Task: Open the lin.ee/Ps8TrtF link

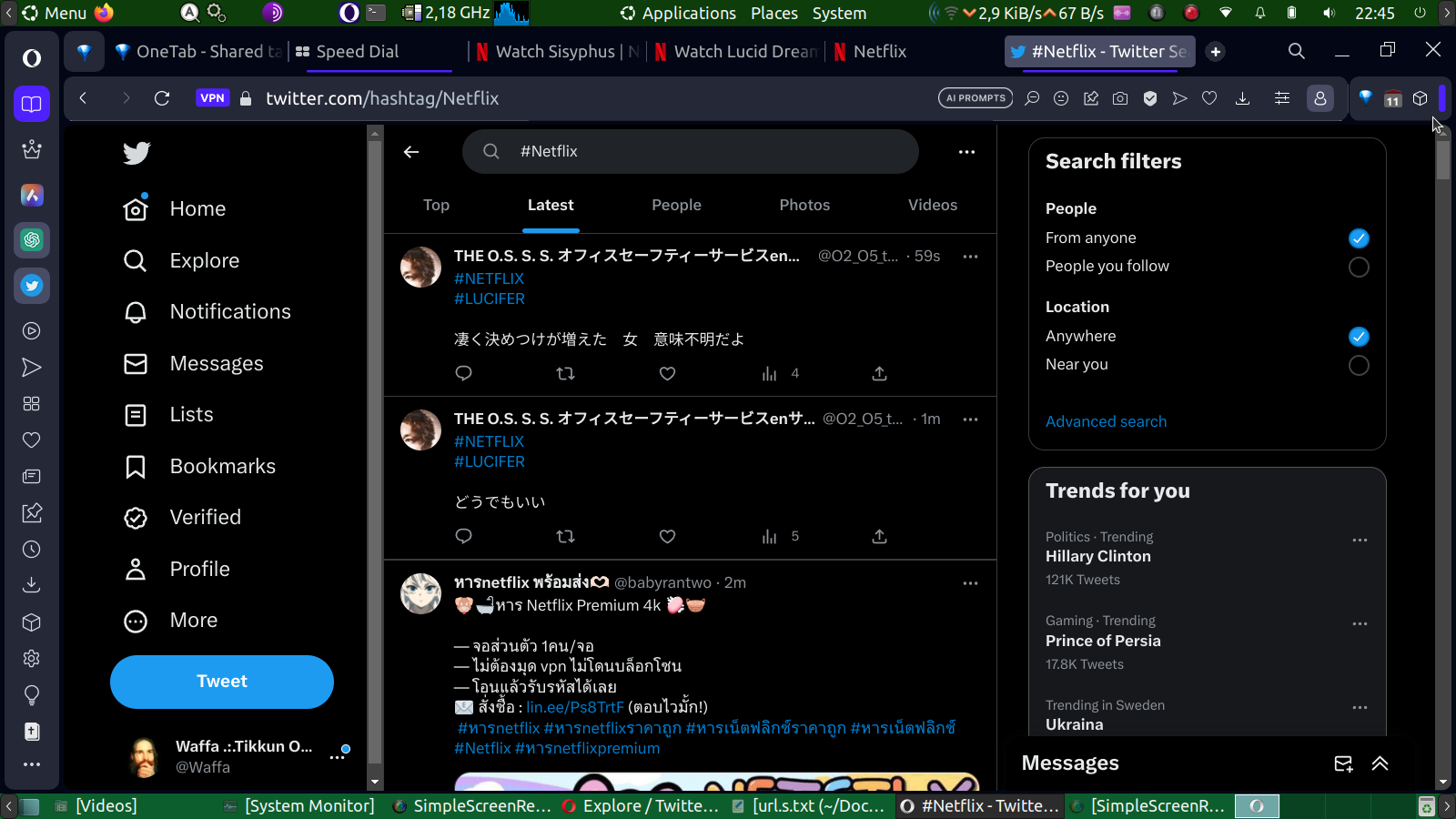Action: [575, 707]
